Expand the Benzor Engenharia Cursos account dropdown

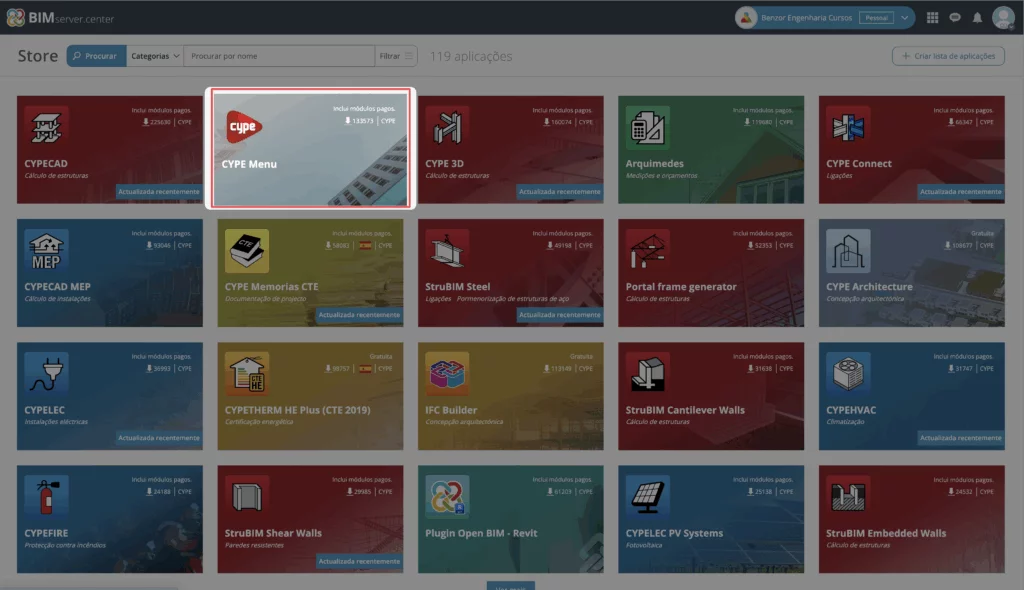pos(904,17)
